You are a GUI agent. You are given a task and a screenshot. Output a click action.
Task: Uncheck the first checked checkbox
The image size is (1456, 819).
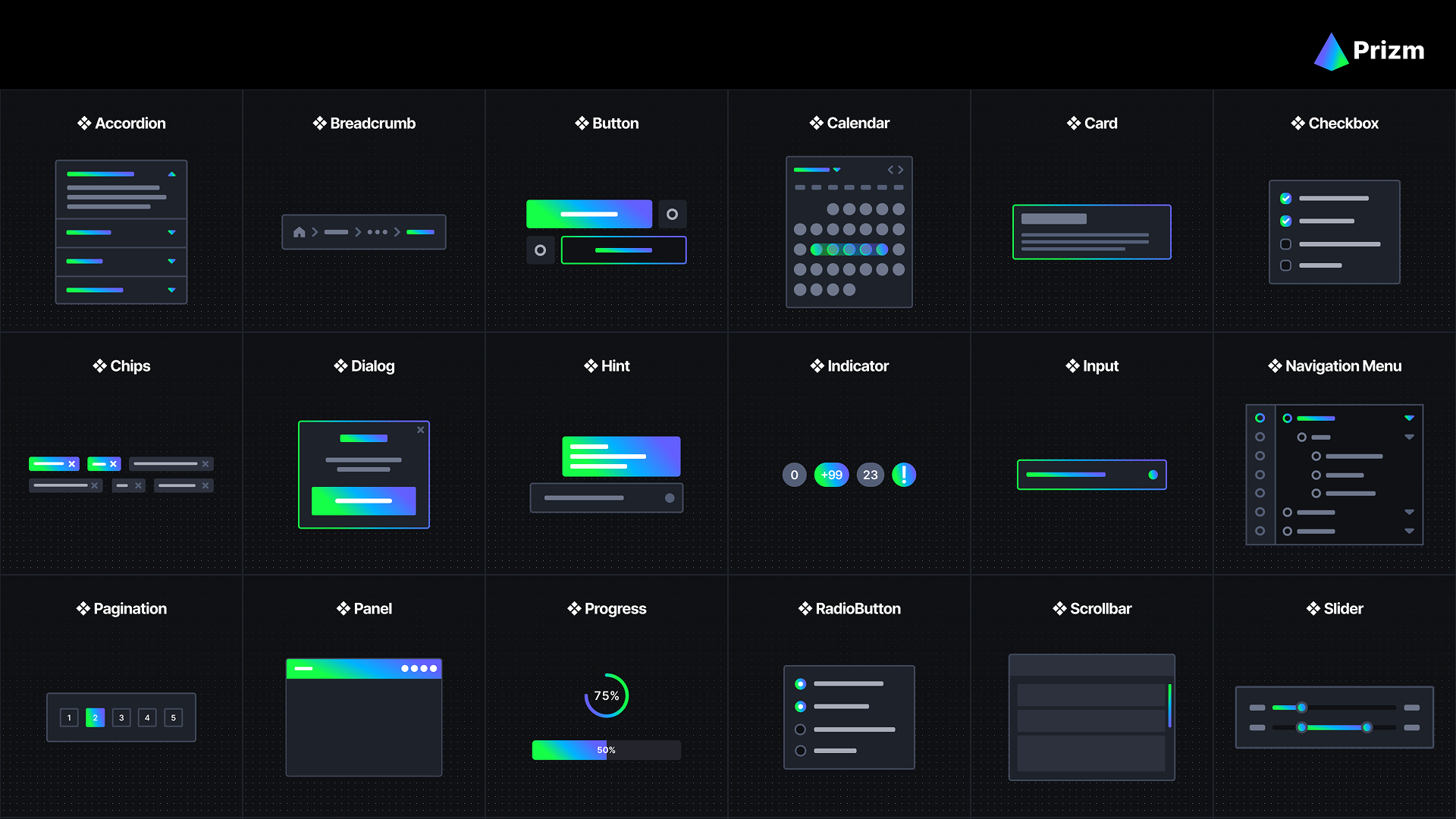pyautogui.click(x=1285, y=199)
